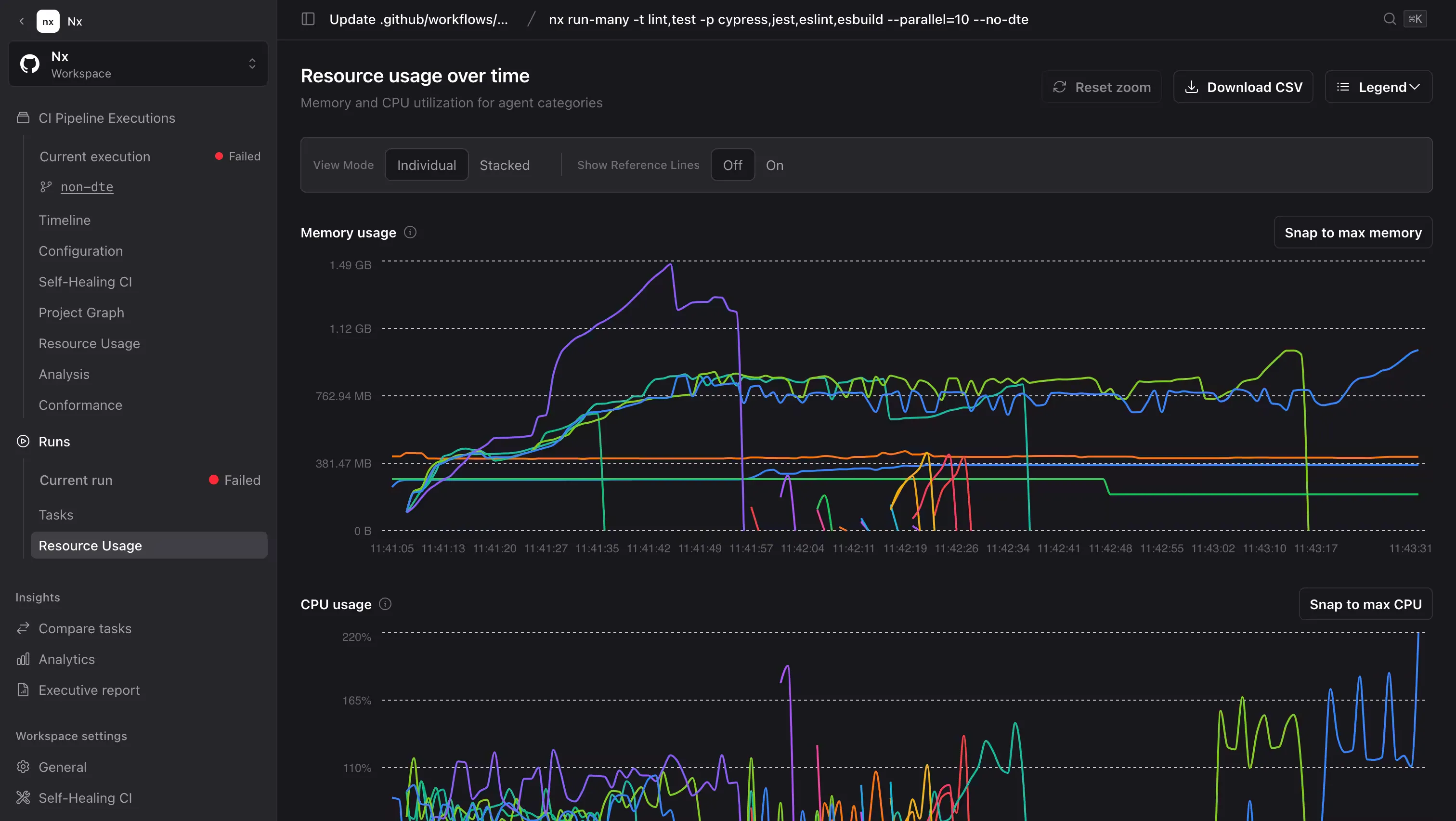Open the Legend dropdown
The image size is (1456, 821).
[1378, 87]
